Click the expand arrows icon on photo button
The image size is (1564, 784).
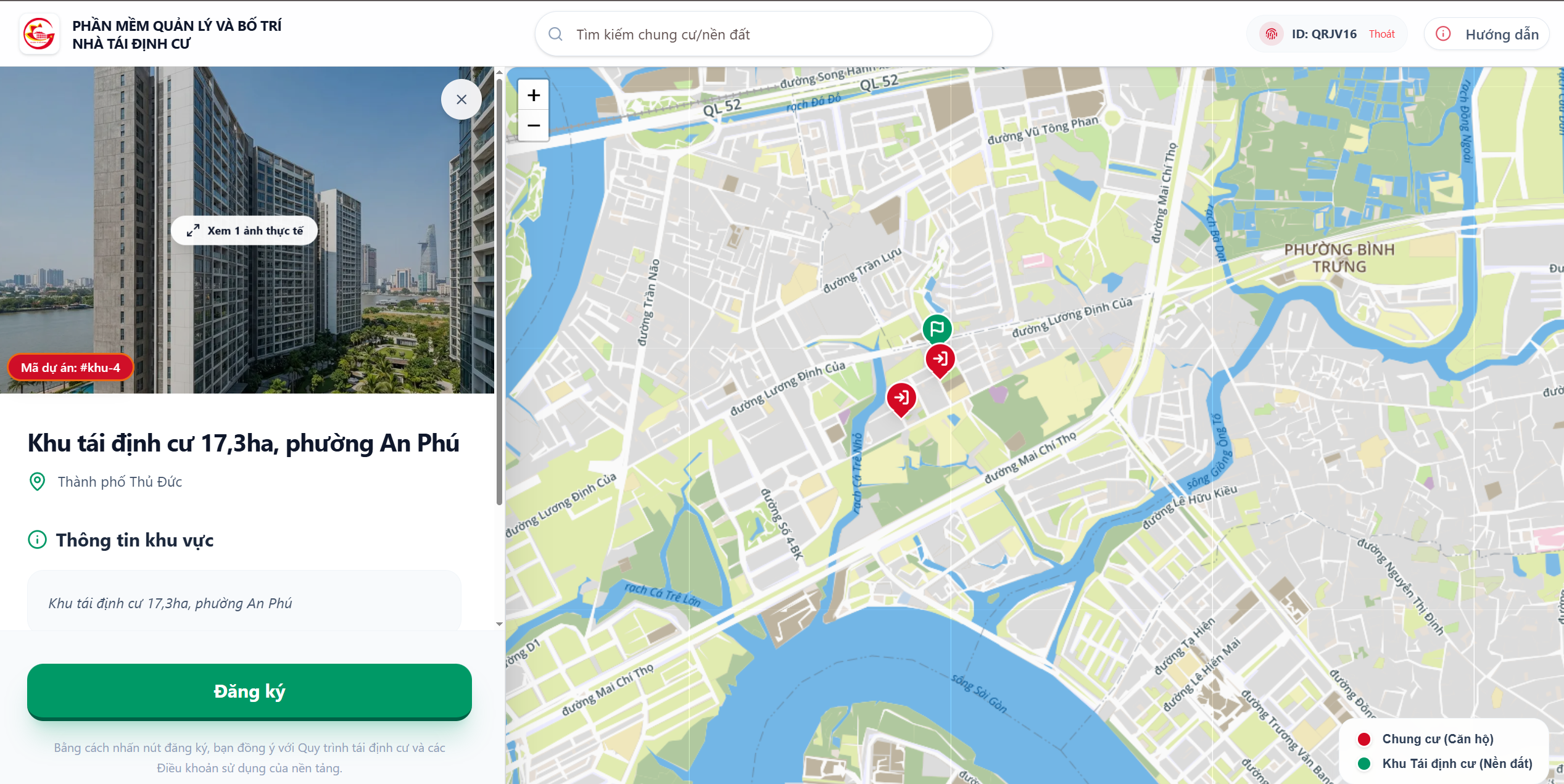click(193, 231)
